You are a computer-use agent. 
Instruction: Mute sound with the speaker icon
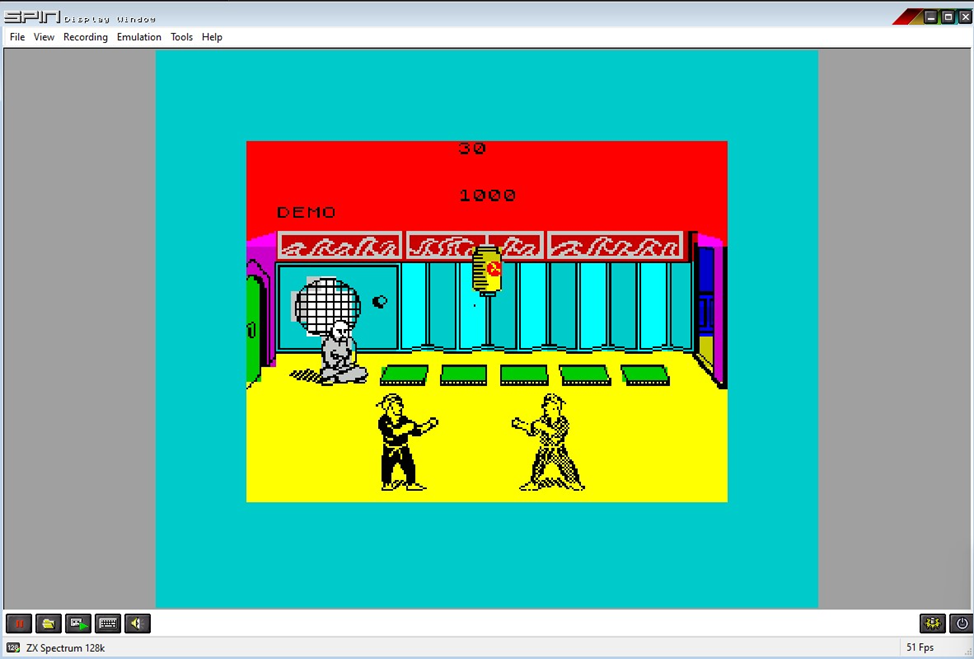click(137, 624)
